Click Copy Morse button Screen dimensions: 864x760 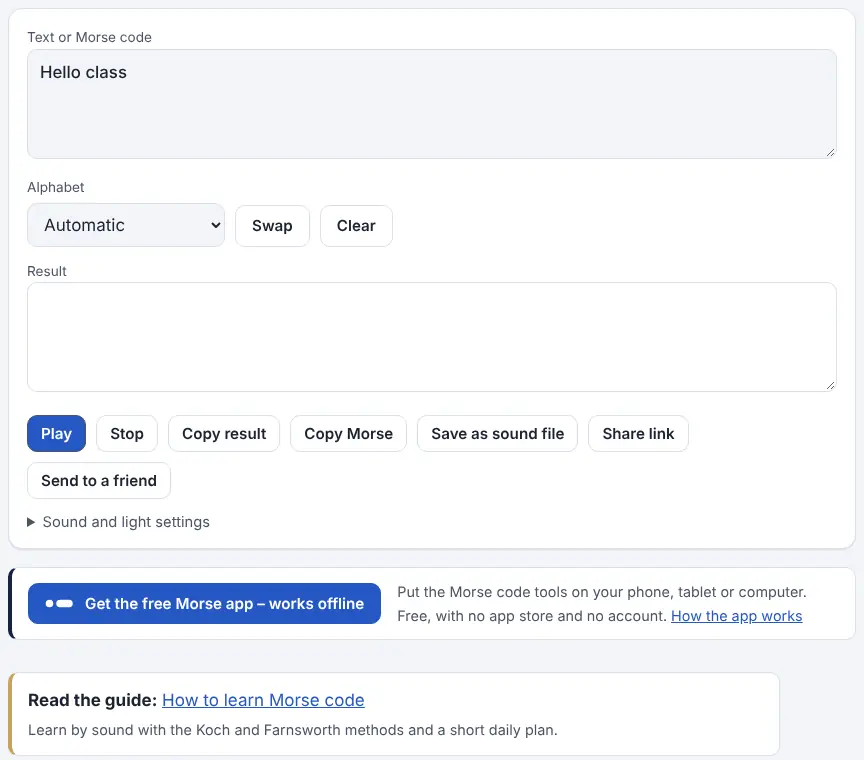click(x=348, y=434)
